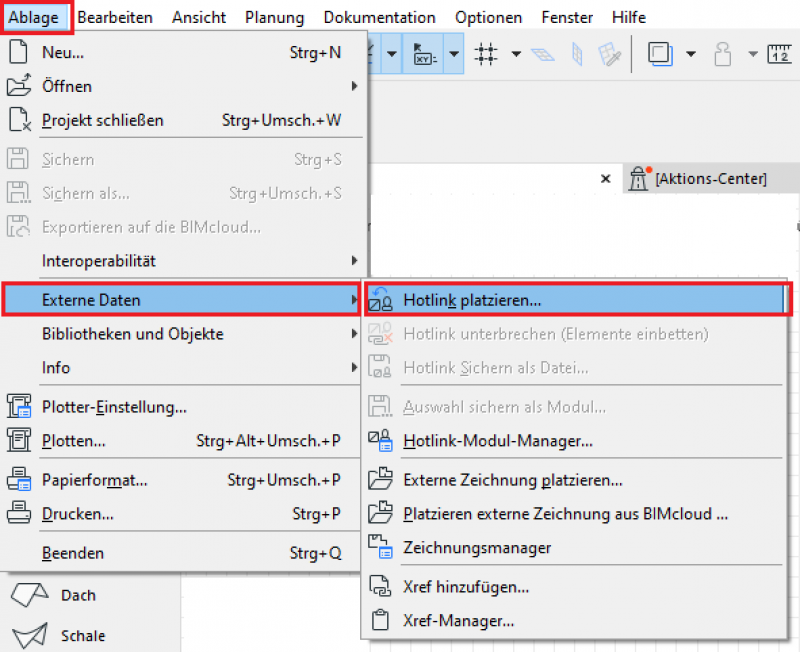This screenshot has width=800, height=652.
Task: Open the Zeichnungsmanager menu entry
Action: (476, 547)
